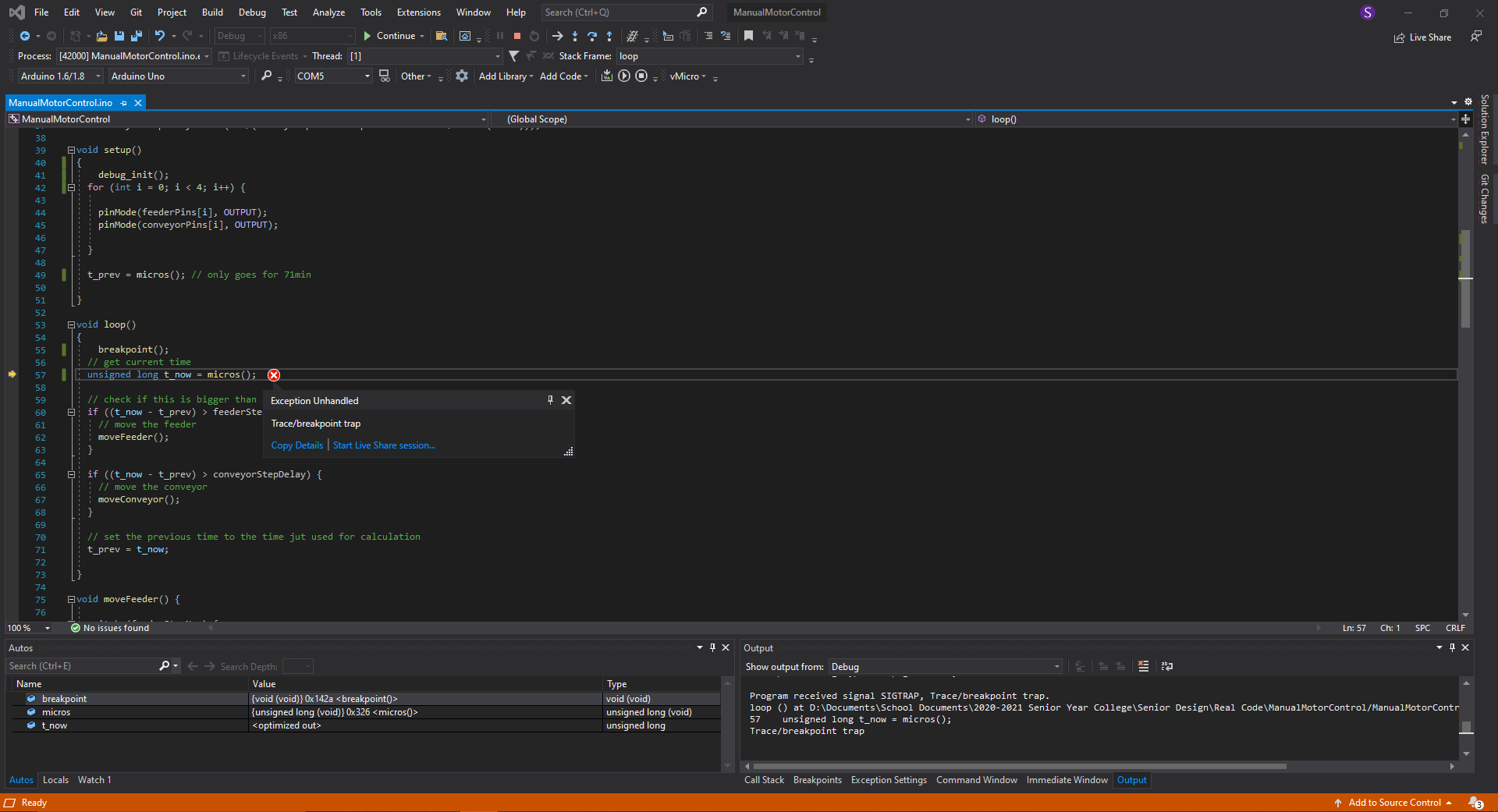Click the Copy Details link

296,445
